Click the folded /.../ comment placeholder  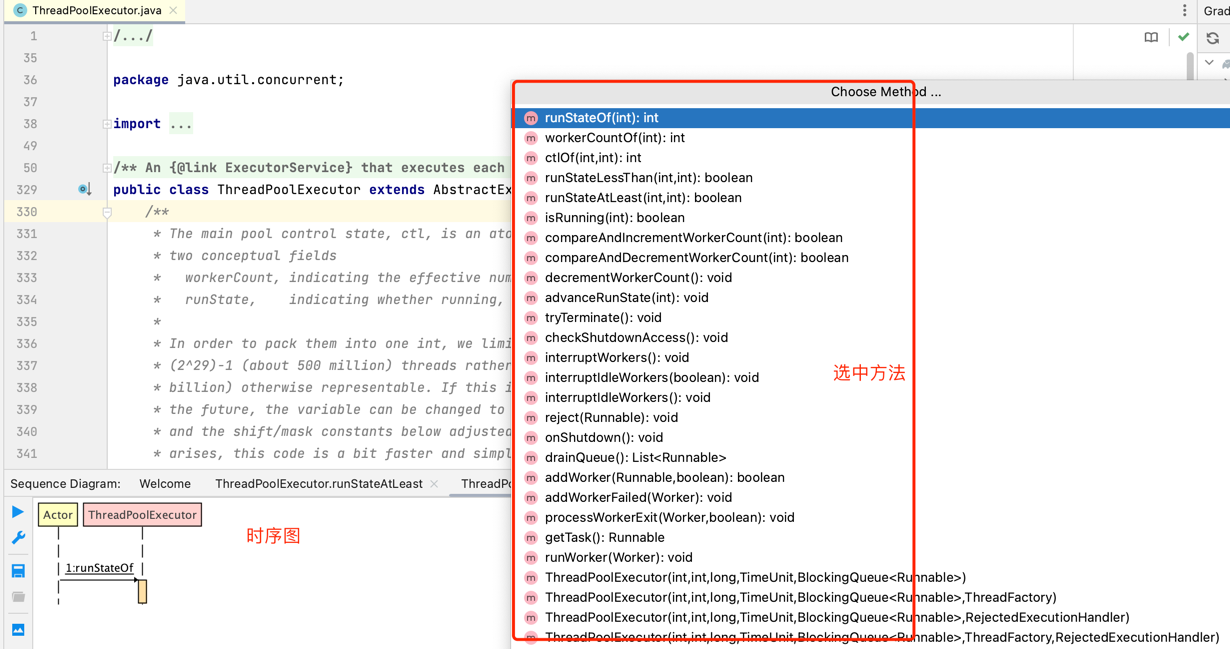click(x=133, y=36)
